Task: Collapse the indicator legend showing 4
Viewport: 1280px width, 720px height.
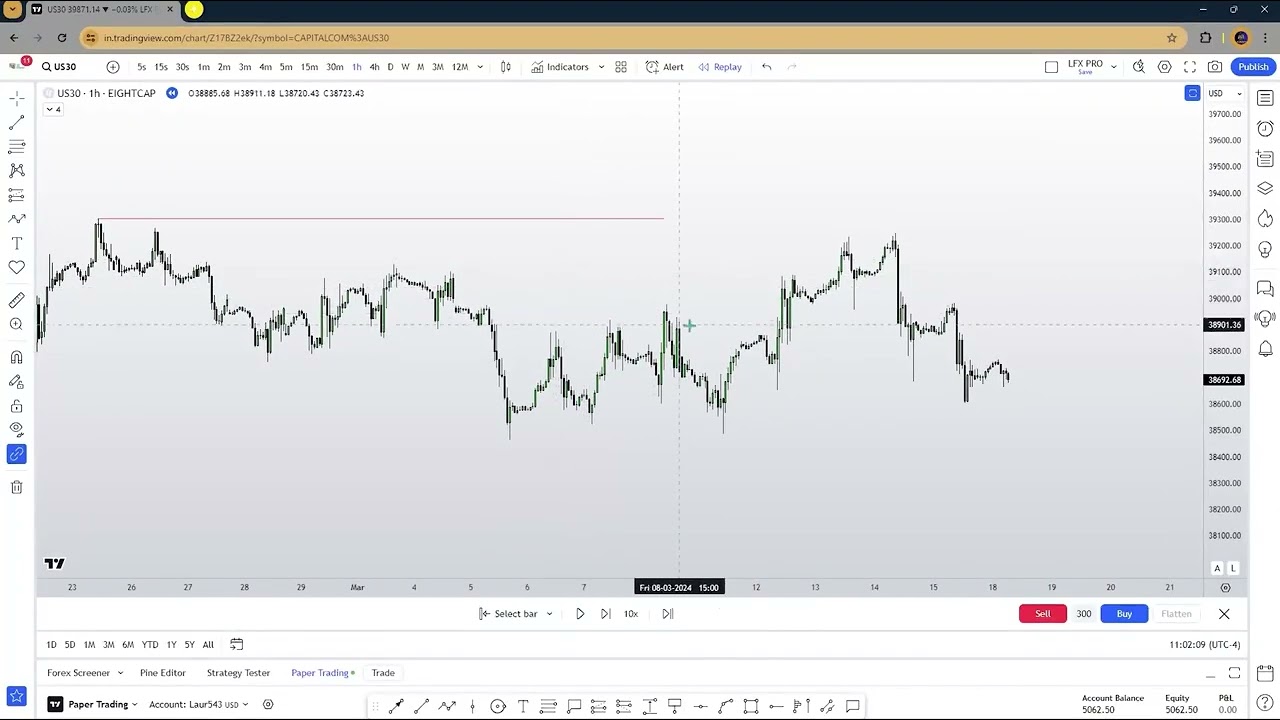Action: [x=53, y=109]
